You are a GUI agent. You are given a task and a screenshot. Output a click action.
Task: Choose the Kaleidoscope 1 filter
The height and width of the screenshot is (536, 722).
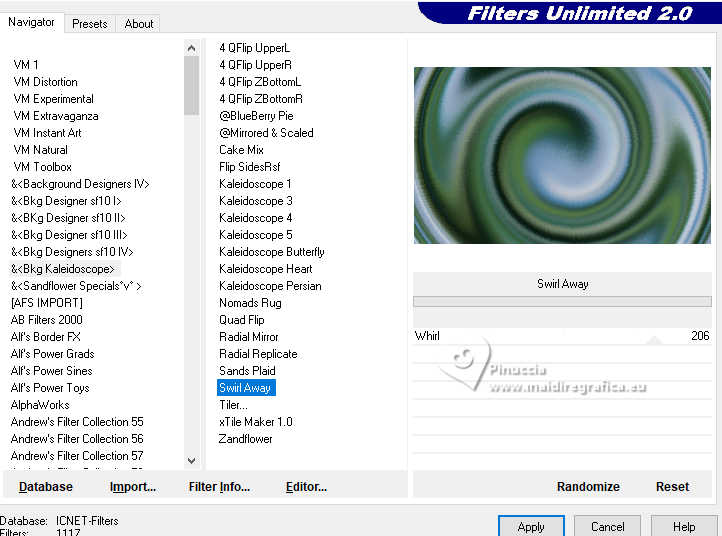tap(255, 184)
